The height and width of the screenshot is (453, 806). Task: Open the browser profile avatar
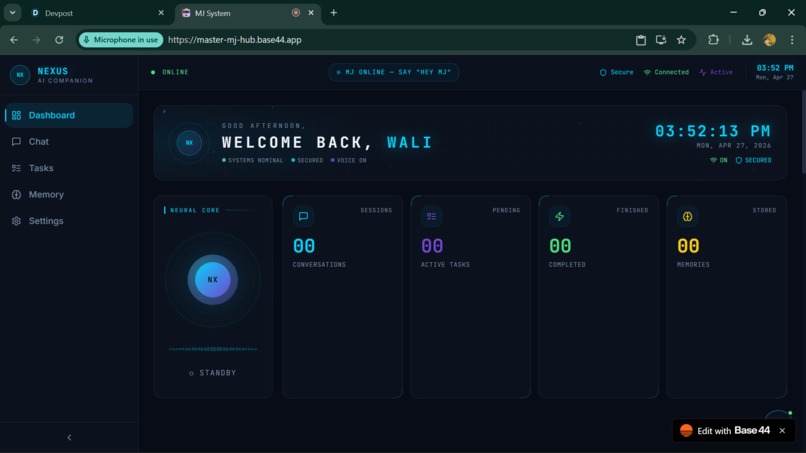(770, 40)
